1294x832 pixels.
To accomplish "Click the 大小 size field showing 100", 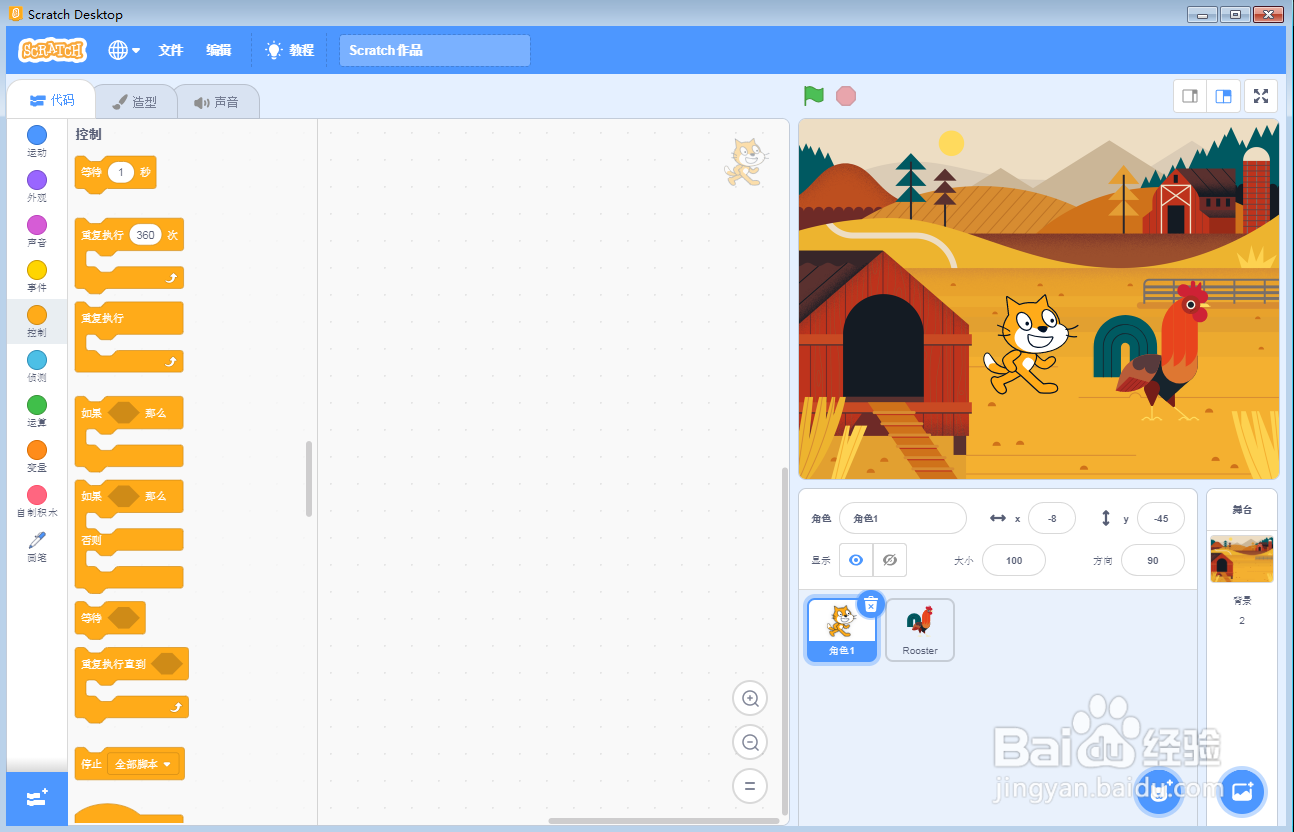I will coord(1014,560).
